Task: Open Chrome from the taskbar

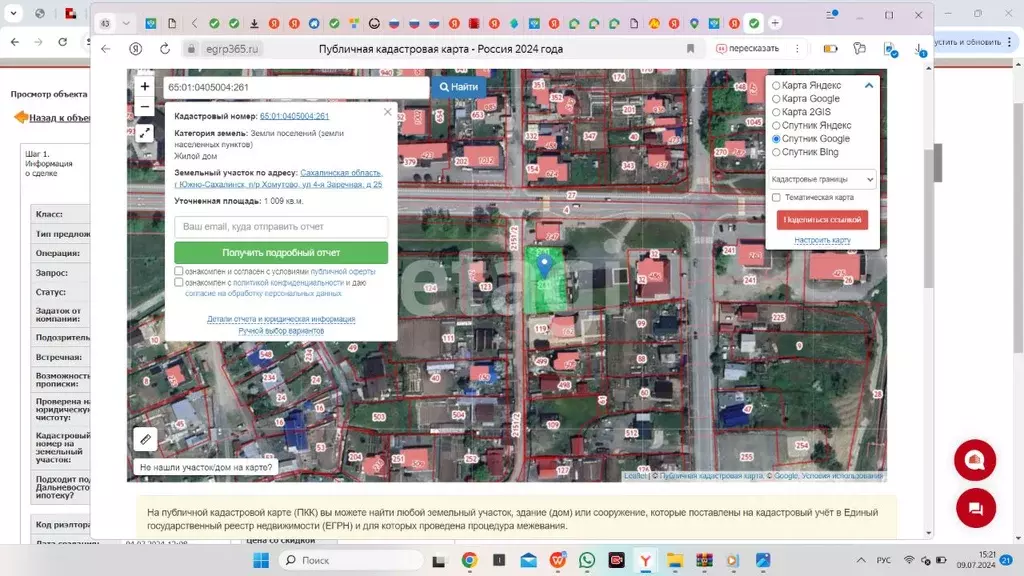Action: click(469, 560)
